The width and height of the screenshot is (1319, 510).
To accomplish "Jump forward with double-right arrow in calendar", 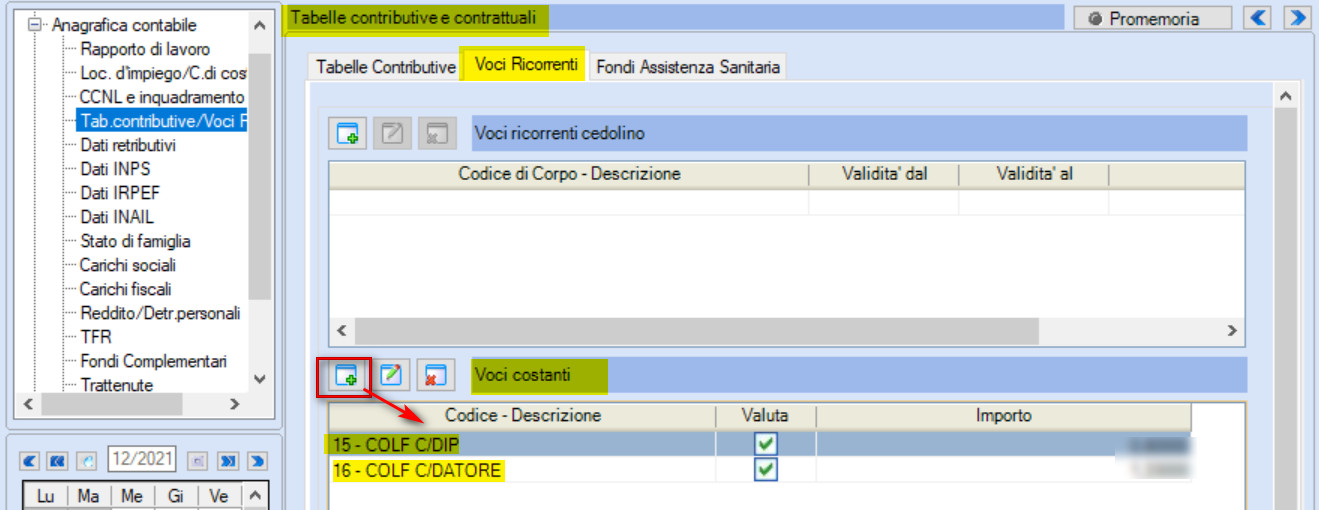I will point(227,461).
